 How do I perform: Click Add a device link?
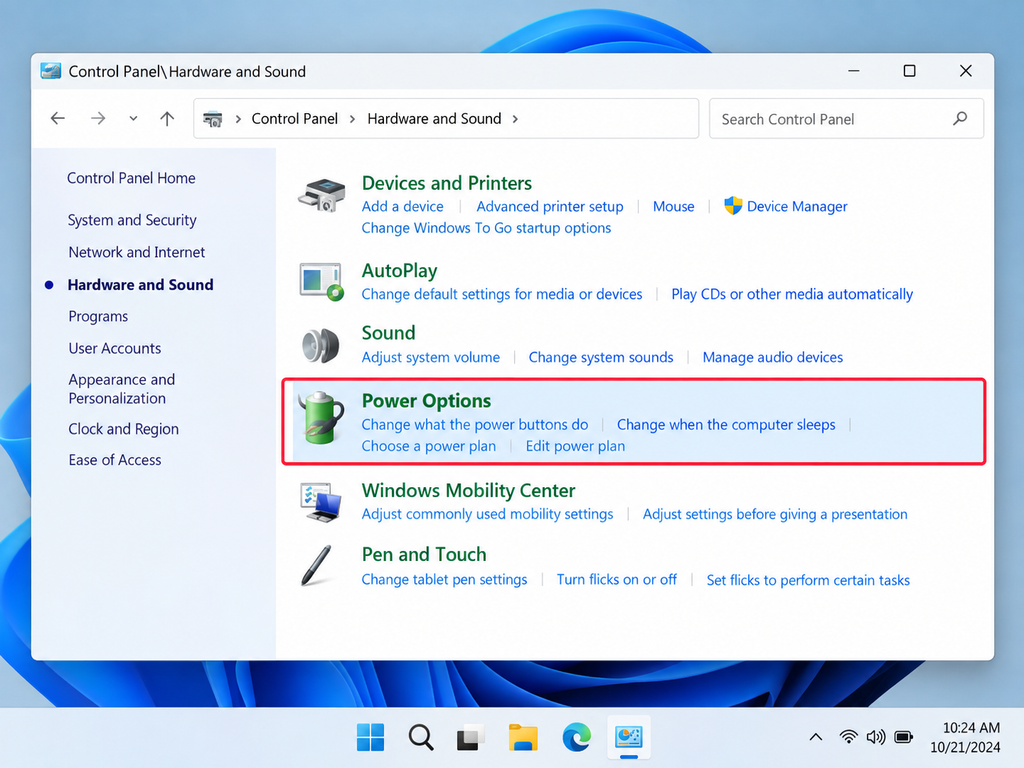pyautogui.click(x=402, y=206)
